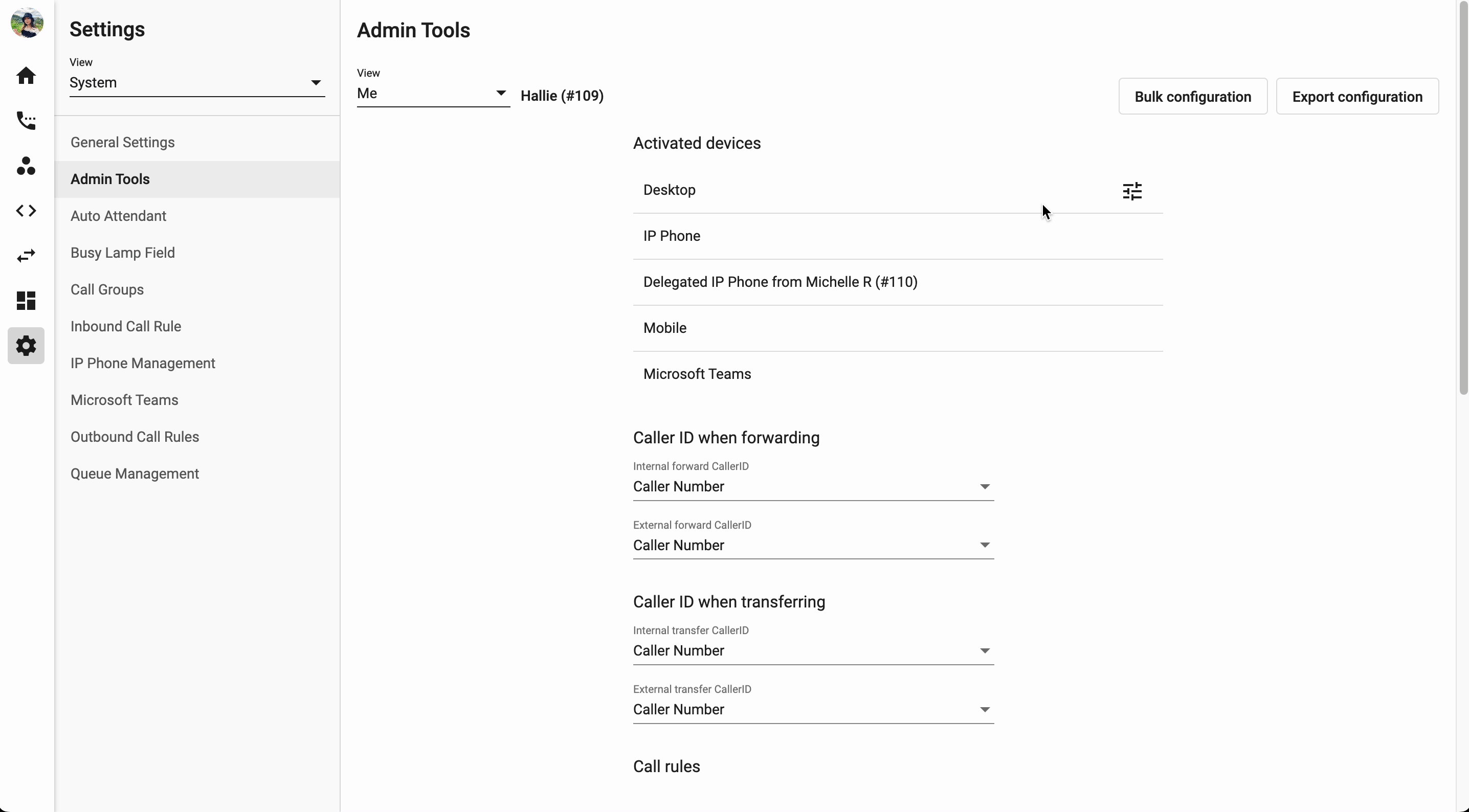The height and width of the screenshot is (812, 1469).
Task: Open the dashboard widgets icon
Action: click(x=26, y=301)
